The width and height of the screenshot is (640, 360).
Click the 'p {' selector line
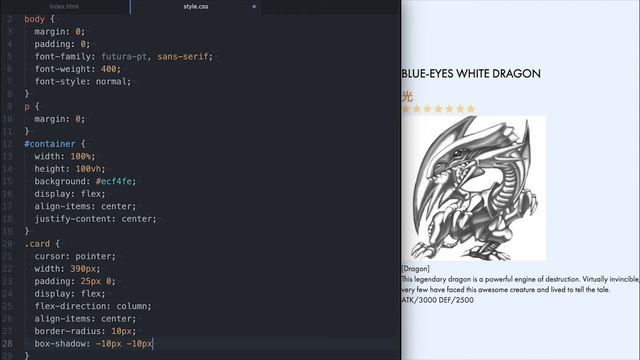click(32, 107)
